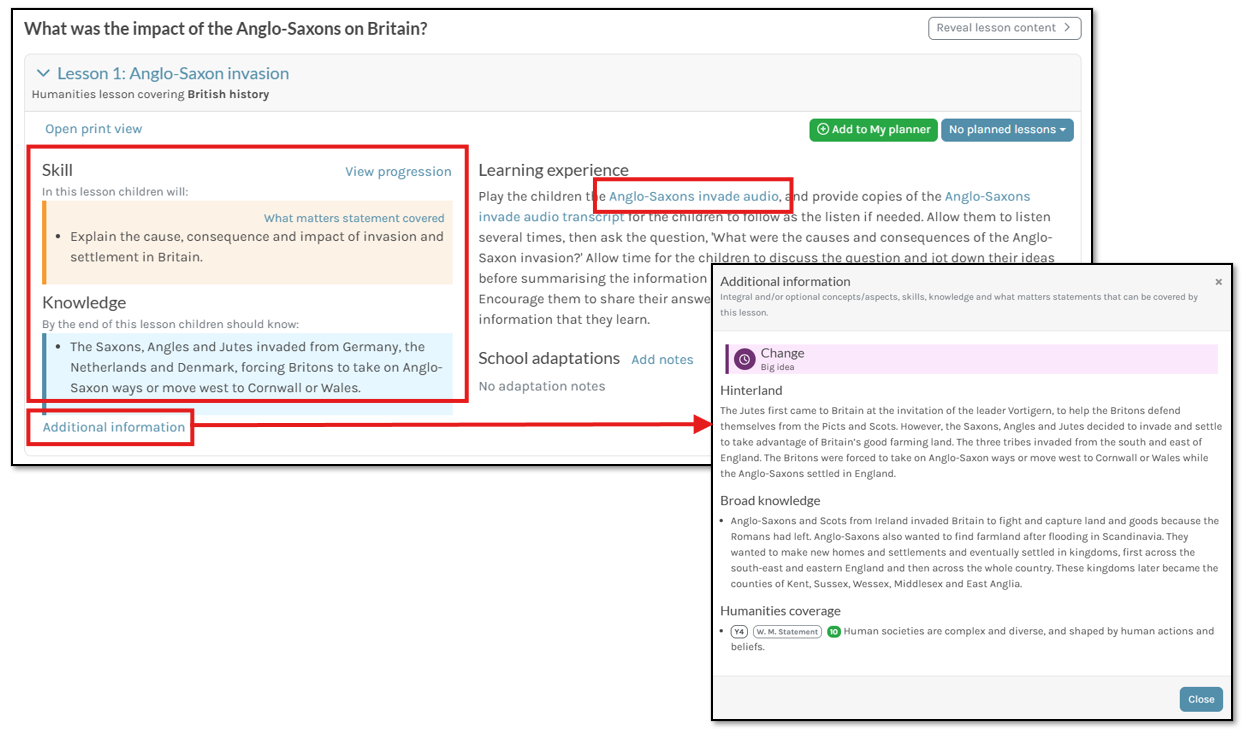Click the Y4 year badge
This screenshot has width=1256, height=739.
pyautogui.click(x=739, y=632)
